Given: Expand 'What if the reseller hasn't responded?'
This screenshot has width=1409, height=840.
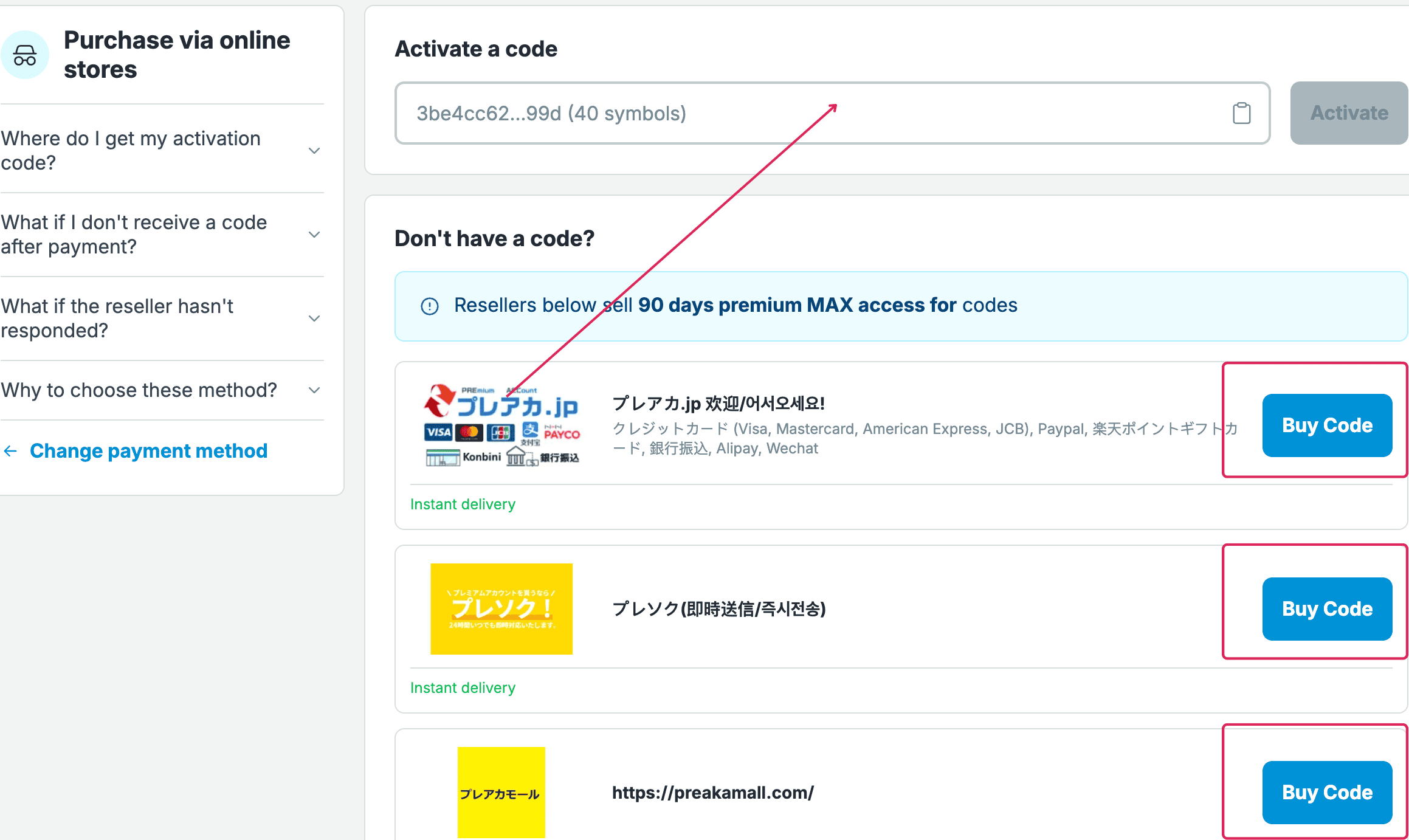Looking at the screenshot, I should (x=162, y=318).
